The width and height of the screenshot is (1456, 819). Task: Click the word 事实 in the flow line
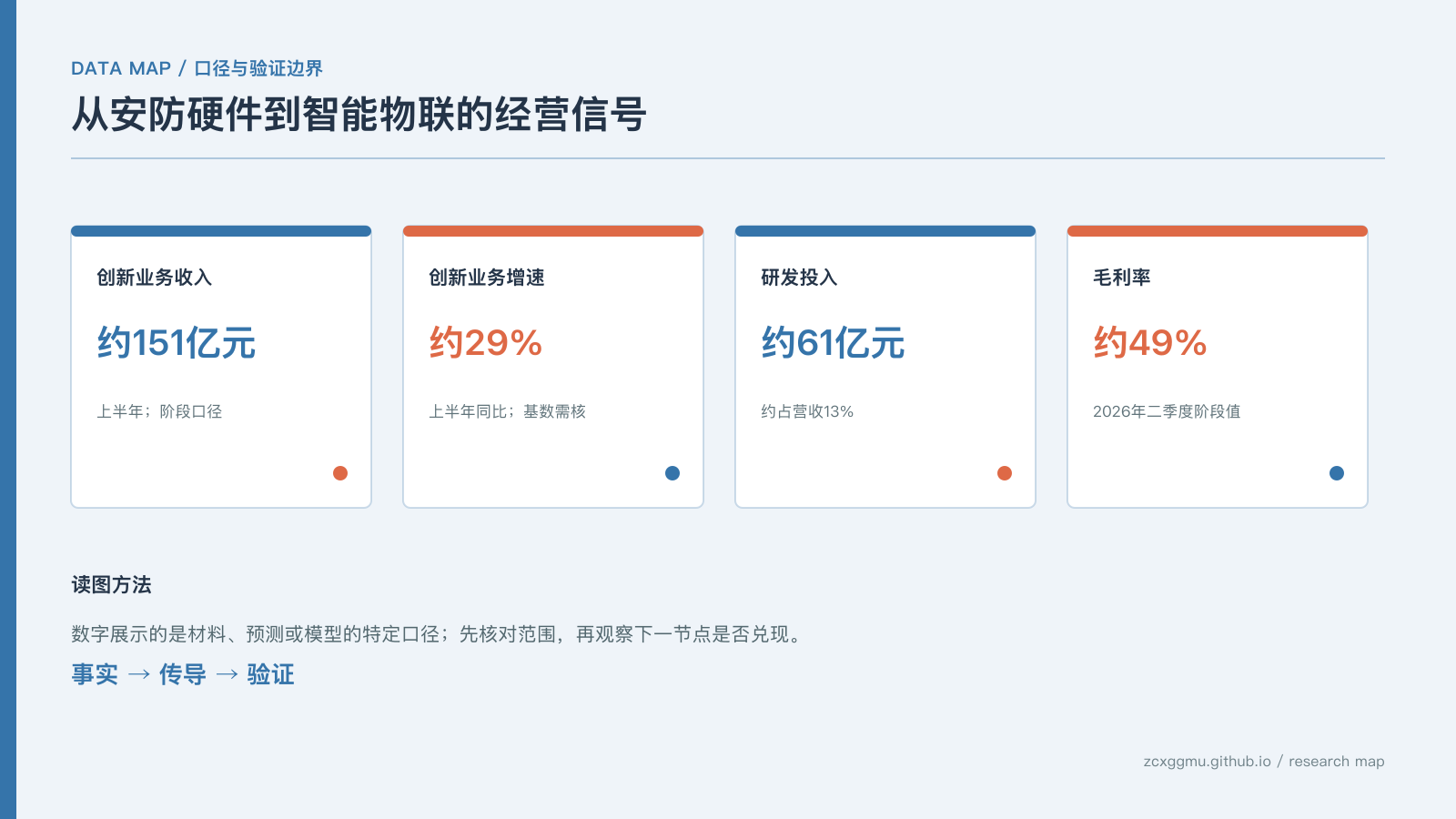(95, 674)
